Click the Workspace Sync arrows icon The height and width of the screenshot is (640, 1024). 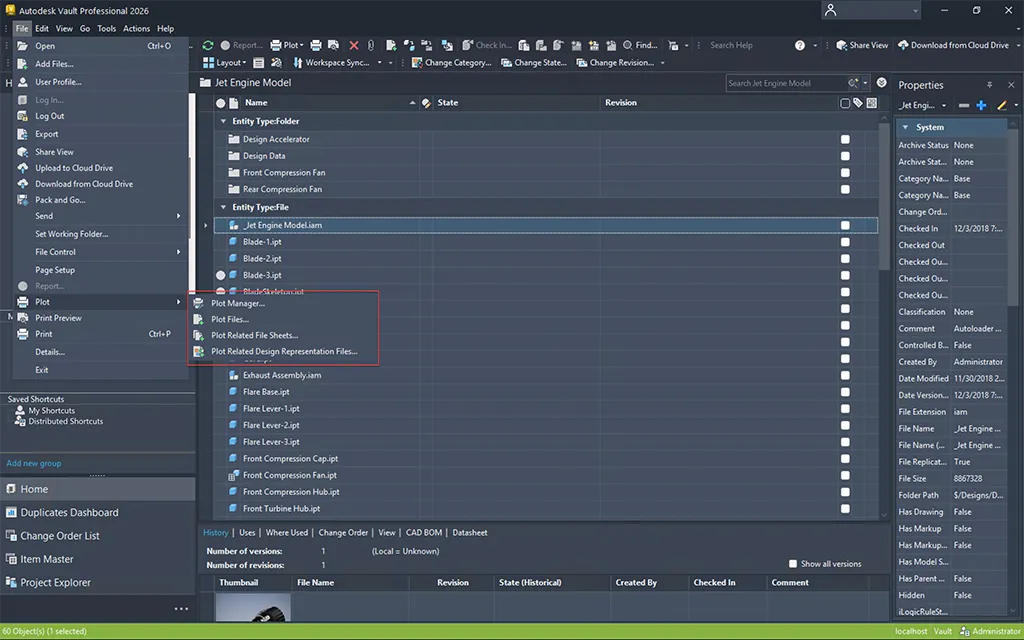tap(298, 63)
